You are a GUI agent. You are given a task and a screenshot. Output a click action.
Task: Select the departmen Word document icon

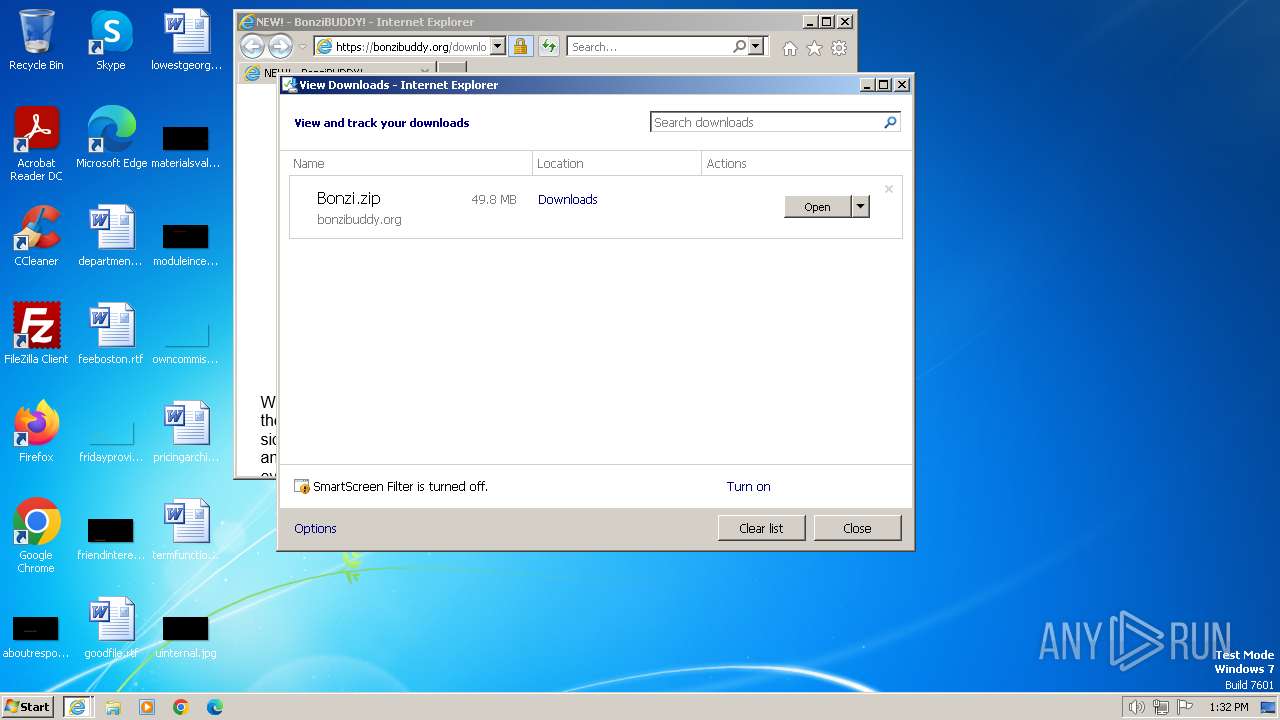(111, 236)
